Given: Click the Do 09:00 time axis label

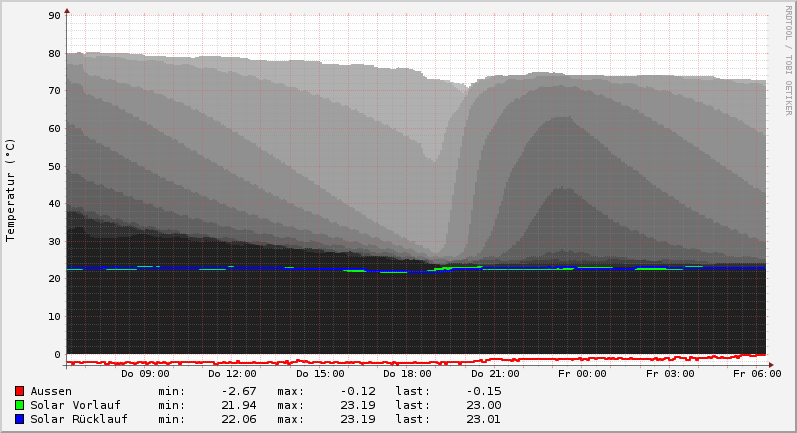Looking at the screenshot, I should pyautogui.click(x=145, y=374).
